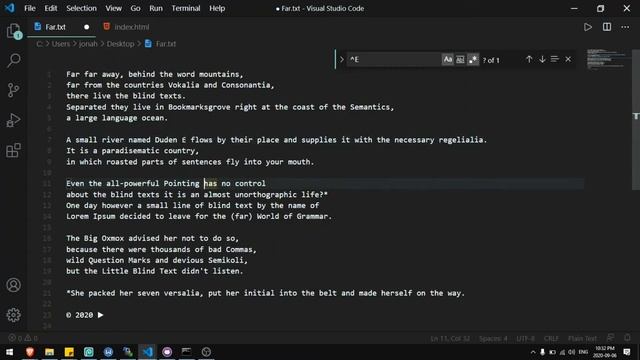Click Spaces: 4 indentation status item

pyautogui.click(x=493, y=338)
